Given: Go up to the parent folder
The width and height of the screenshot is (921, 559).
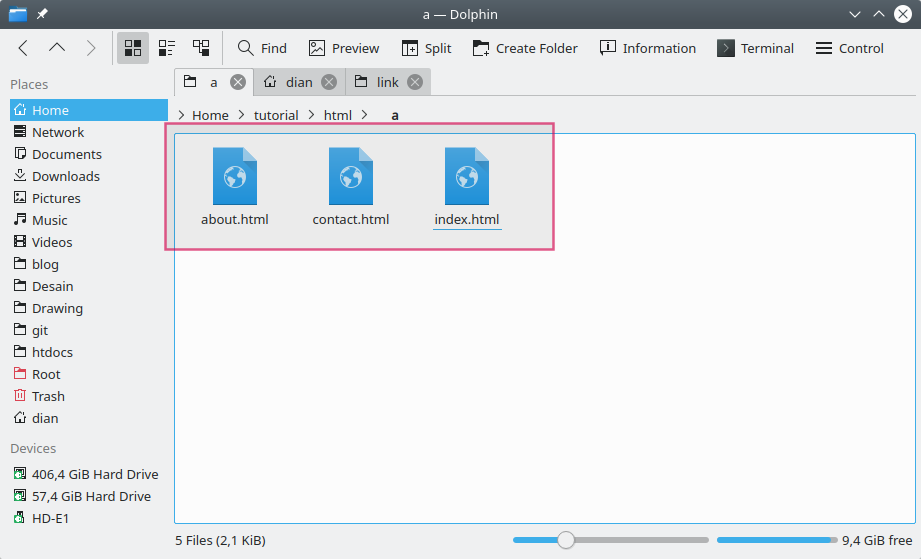Looking at the screenshot, I should coord(57,48).
